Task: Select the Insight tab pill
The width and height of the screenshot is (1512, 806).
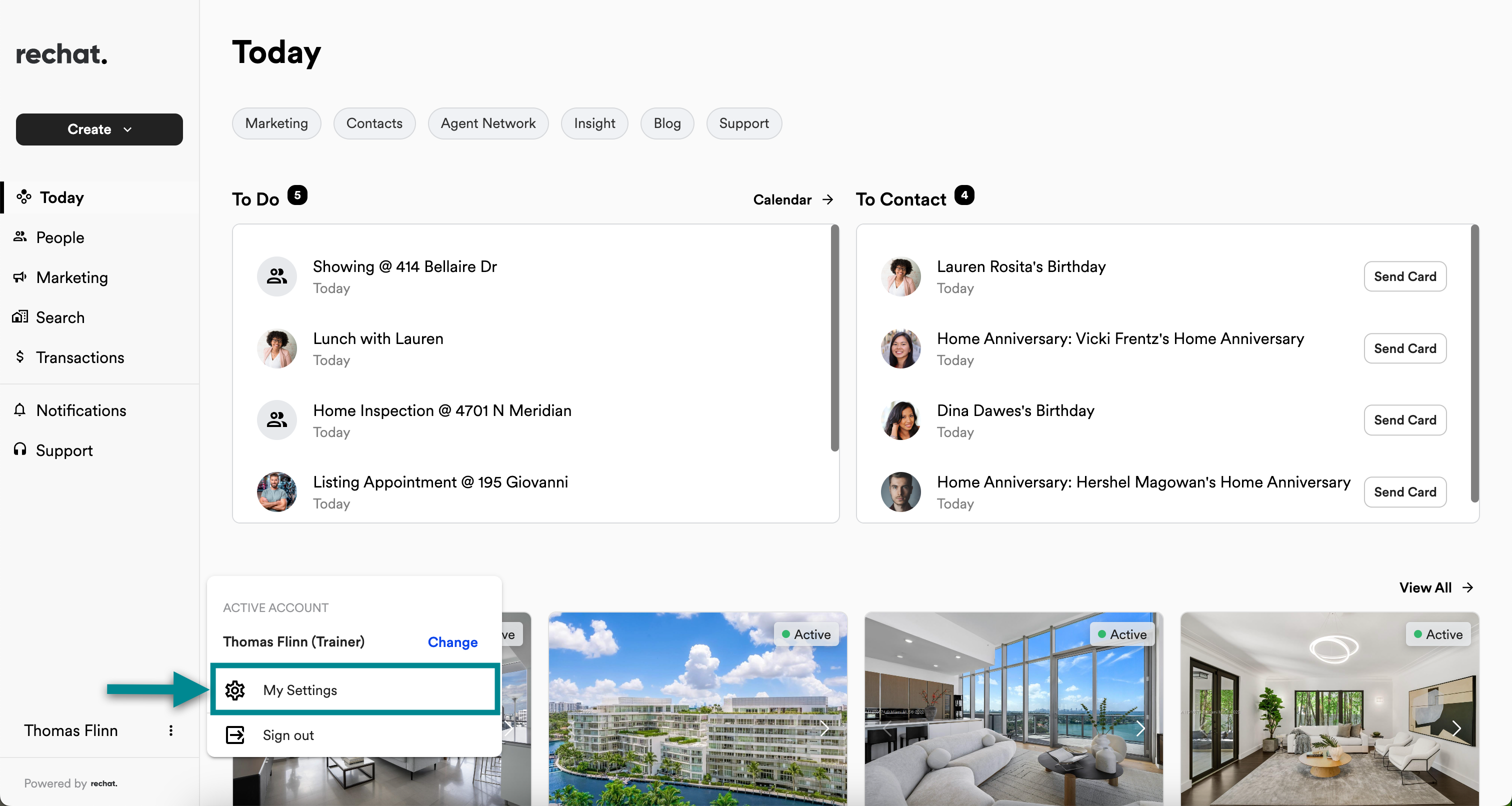Action: 594,123
